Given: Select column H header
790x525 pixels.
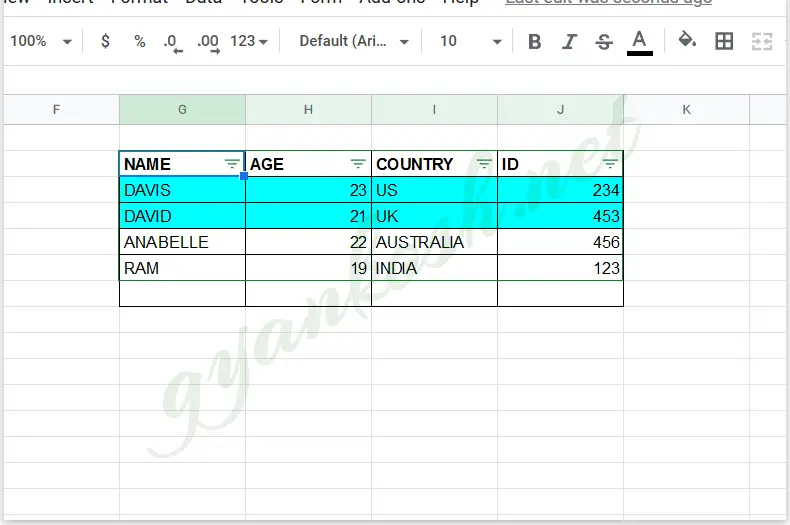Looking at the screenshot, I should (x=308, y=109).
